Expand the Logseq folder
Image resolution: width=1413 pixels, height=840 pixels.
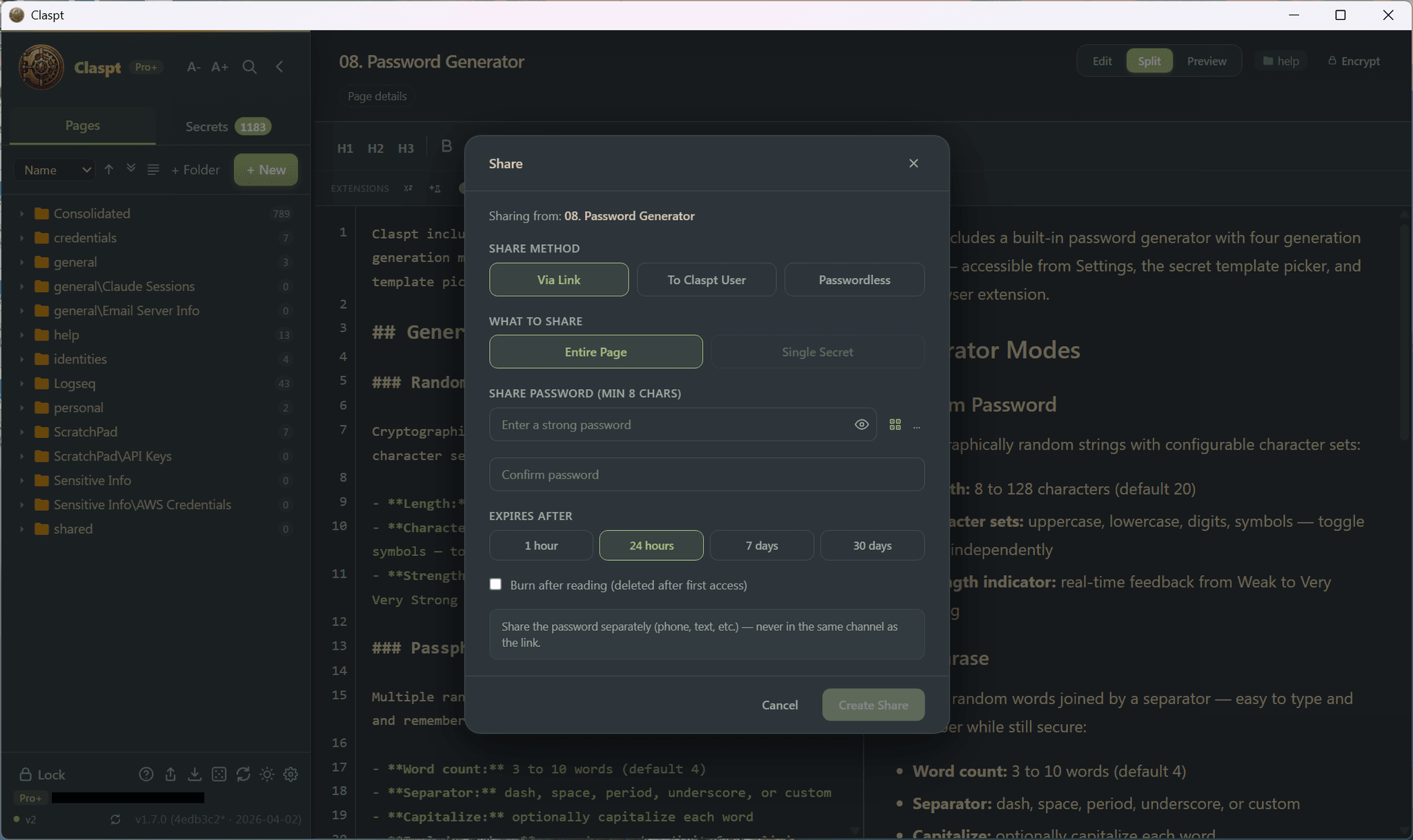21,383
